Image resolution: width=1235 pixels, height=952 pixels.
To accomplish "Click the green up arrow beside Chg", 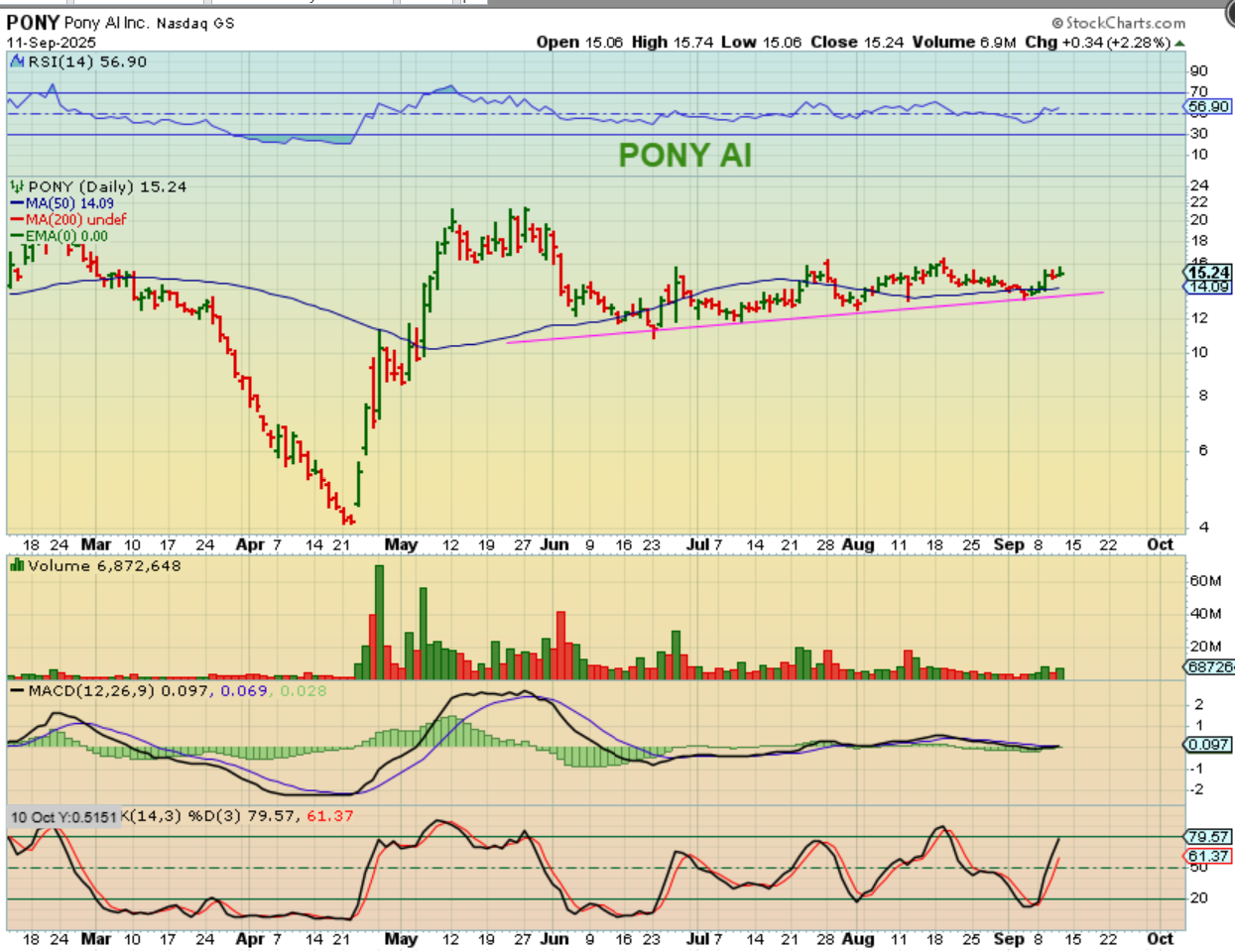I will click(x=1179, y=43).
